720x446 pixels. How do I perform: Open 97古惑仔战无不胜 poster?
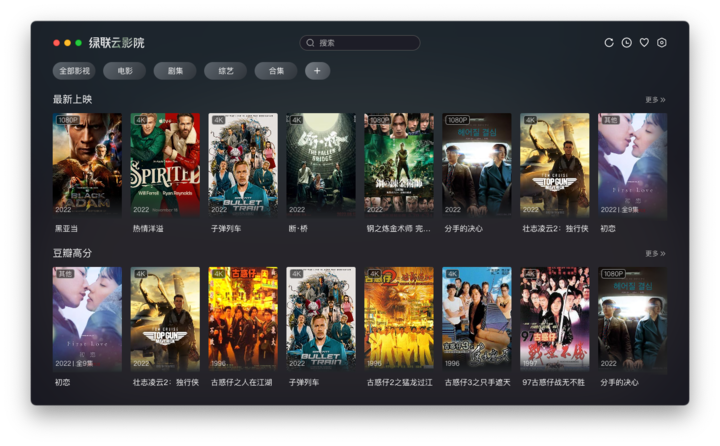click(555, 319)
